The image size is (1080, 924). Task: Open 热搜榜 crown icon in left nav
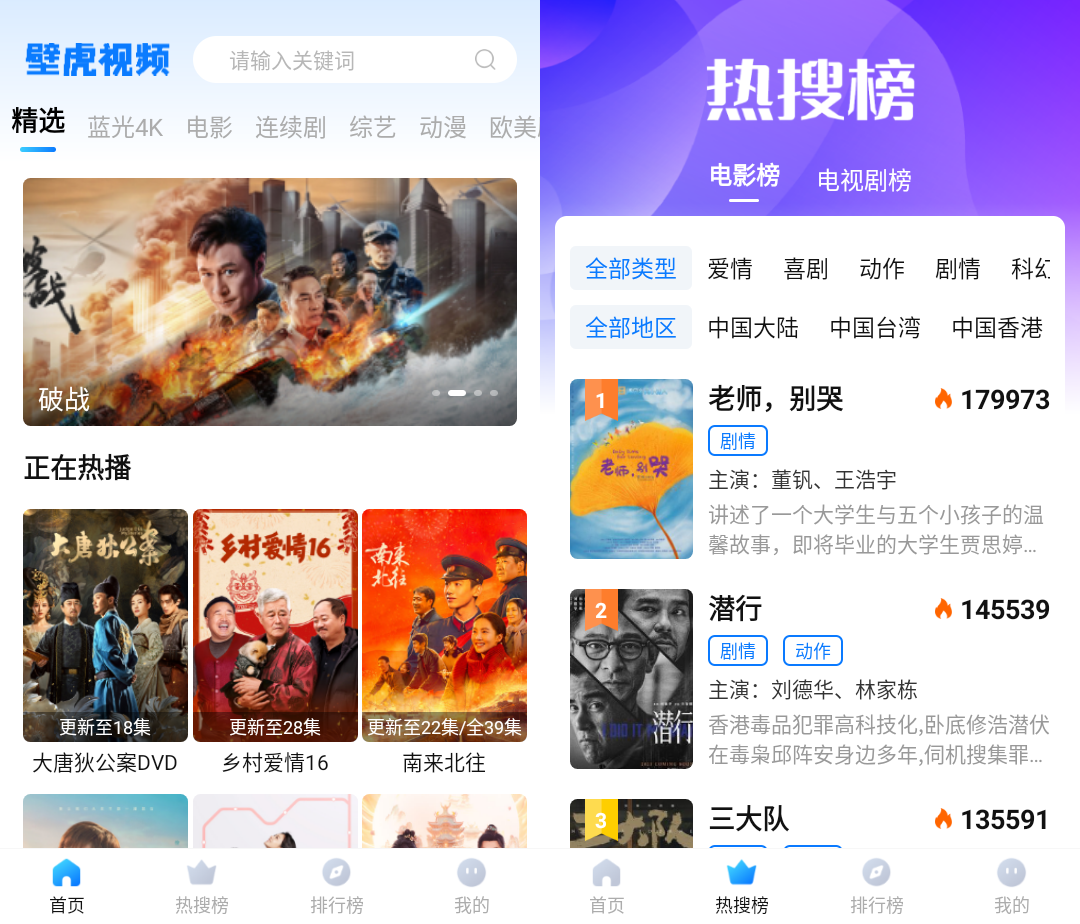point(202,873)
